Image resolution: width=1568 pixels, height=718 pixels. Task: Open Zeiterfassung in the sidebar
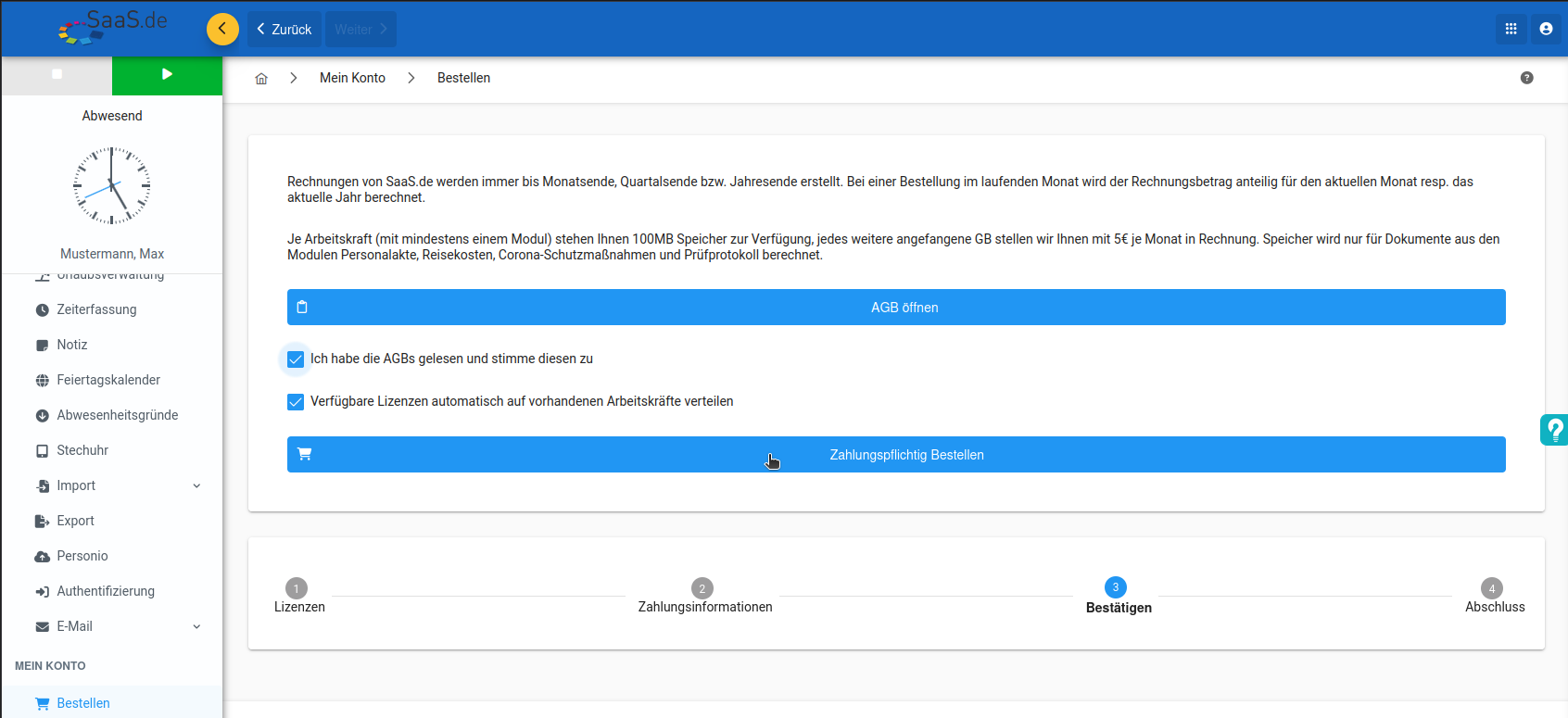click(x=96, y=309)
